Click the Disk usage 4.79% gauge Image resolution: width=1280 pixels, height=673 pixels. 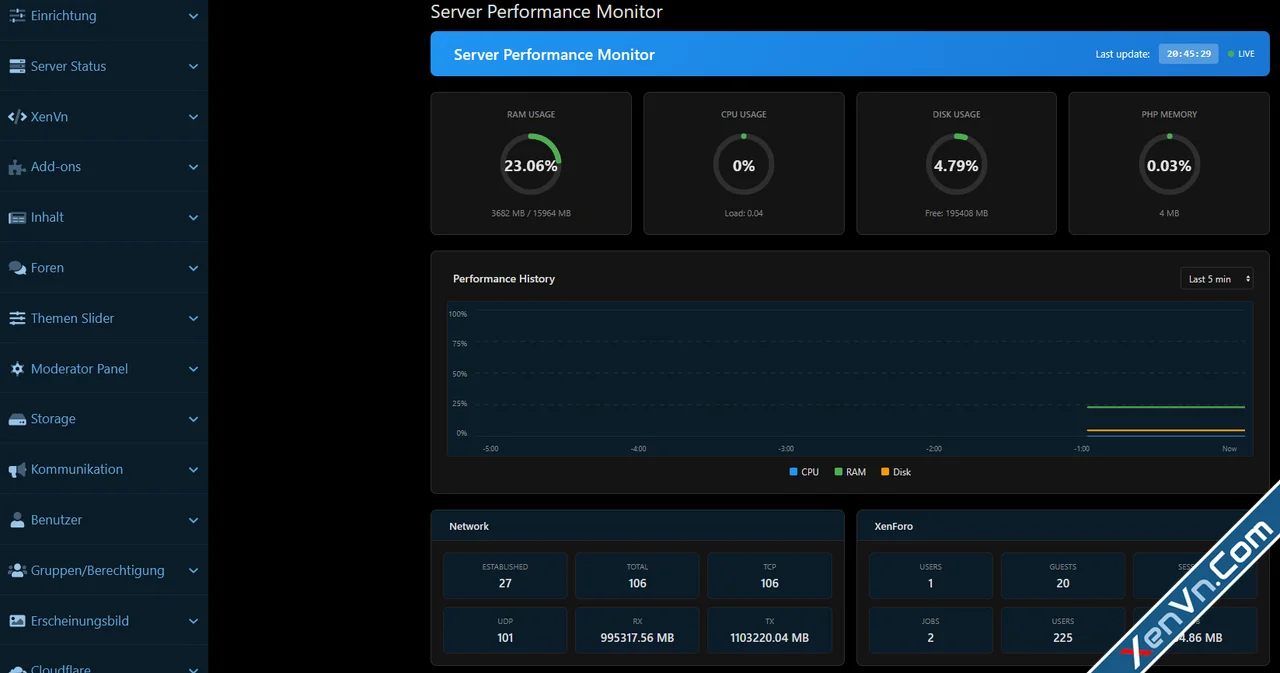pyautogui.click(x=957, y=165)
